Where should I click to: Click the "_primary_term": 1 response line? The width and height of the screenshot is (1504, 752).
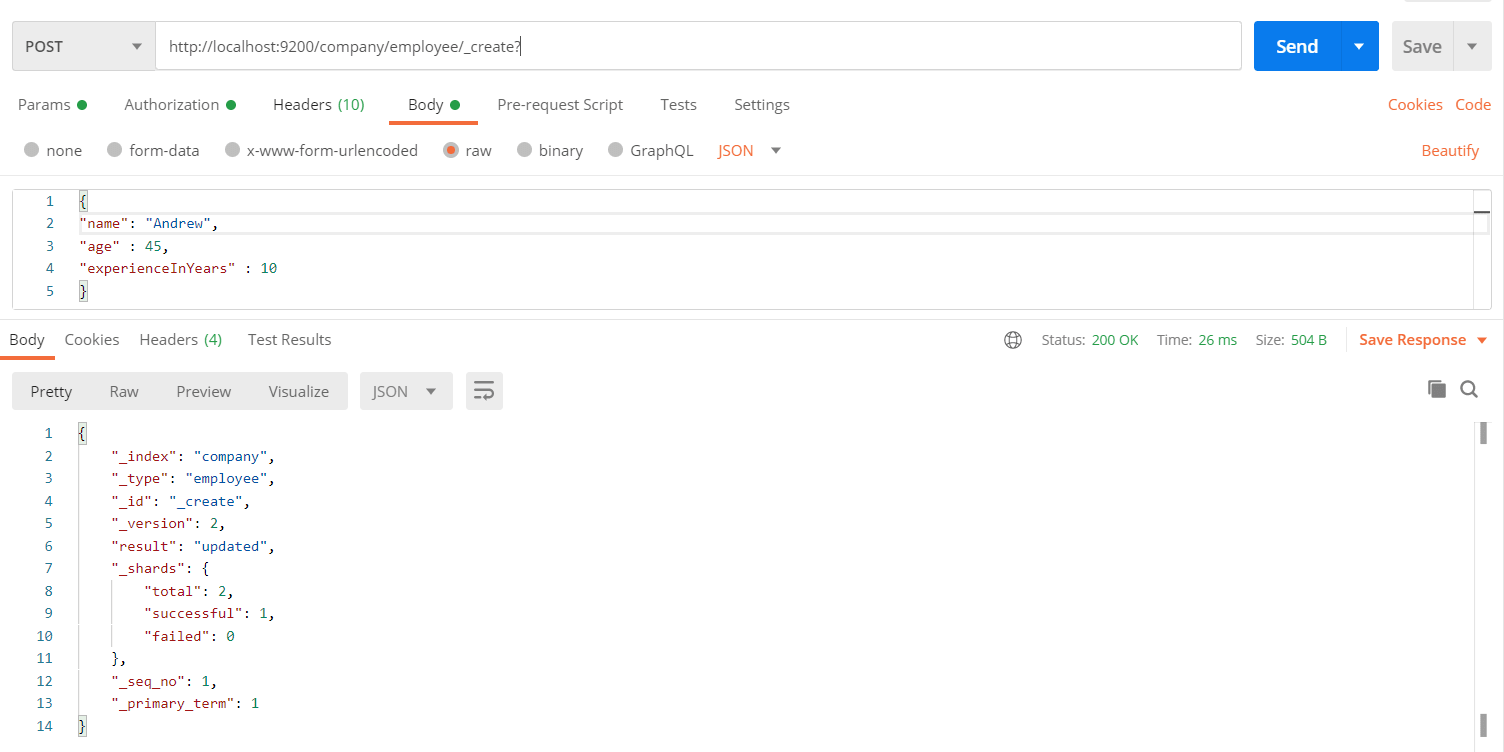click(185, 703)
